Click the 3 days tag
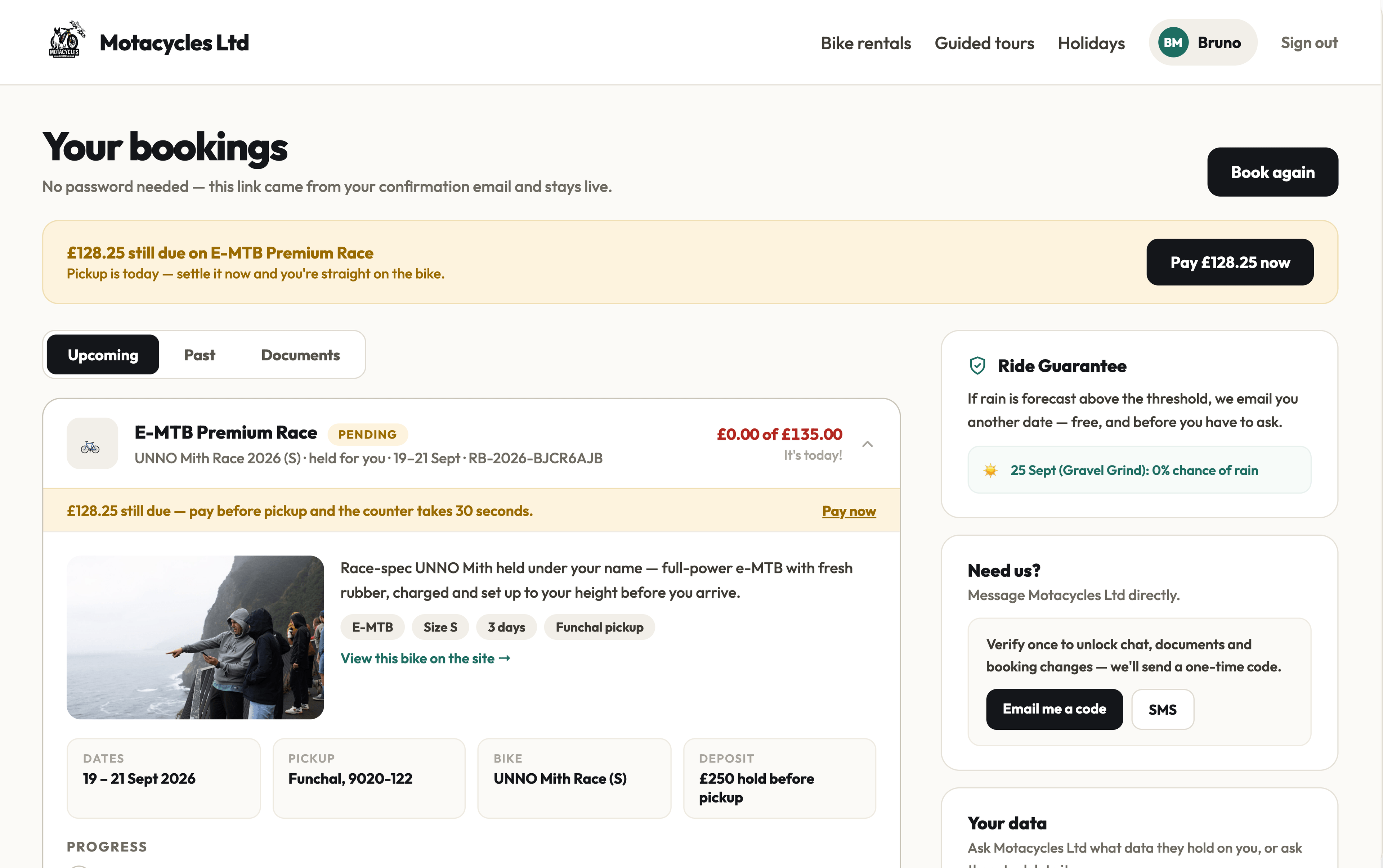Image resolution: width=1383 pixels, height=868 pixels. point(506,627)
